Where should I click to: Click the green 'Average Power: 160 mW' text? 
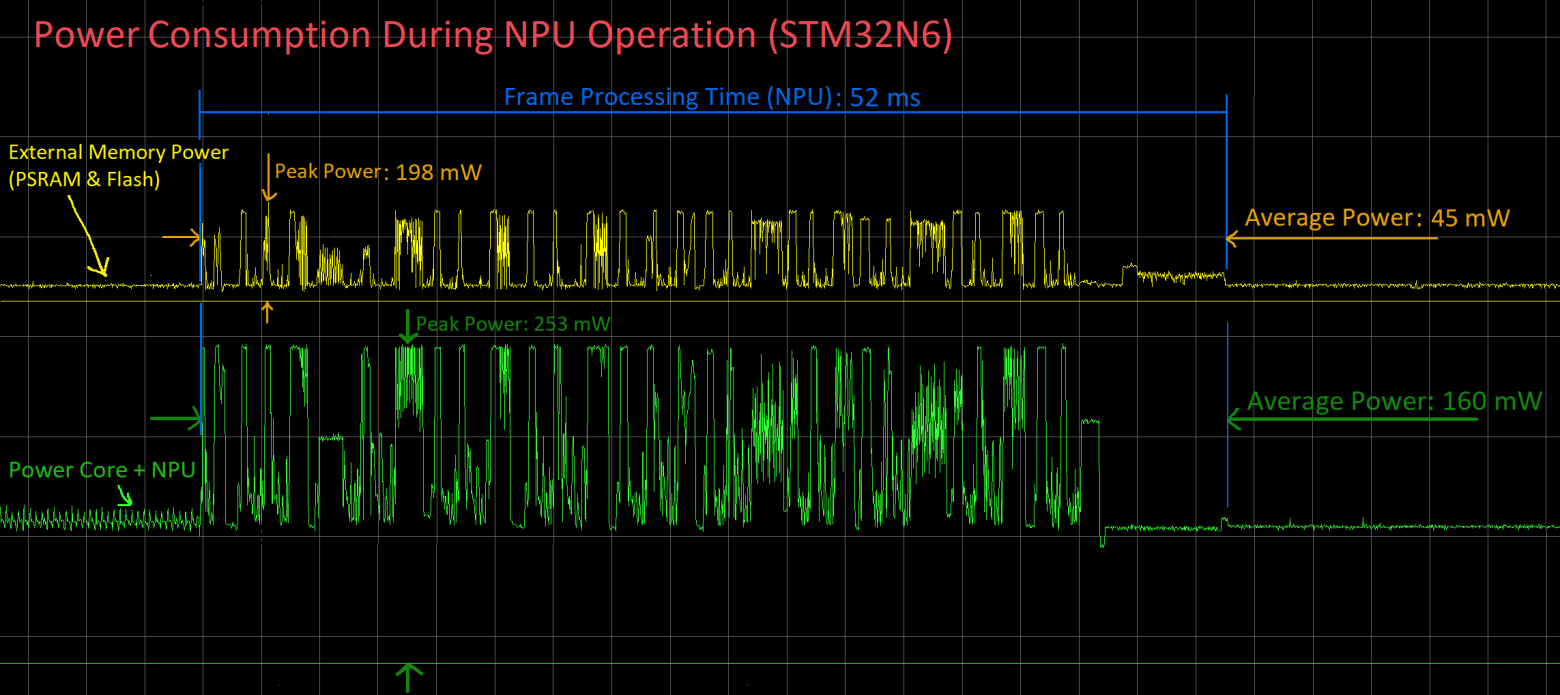tap(1395, 402)
